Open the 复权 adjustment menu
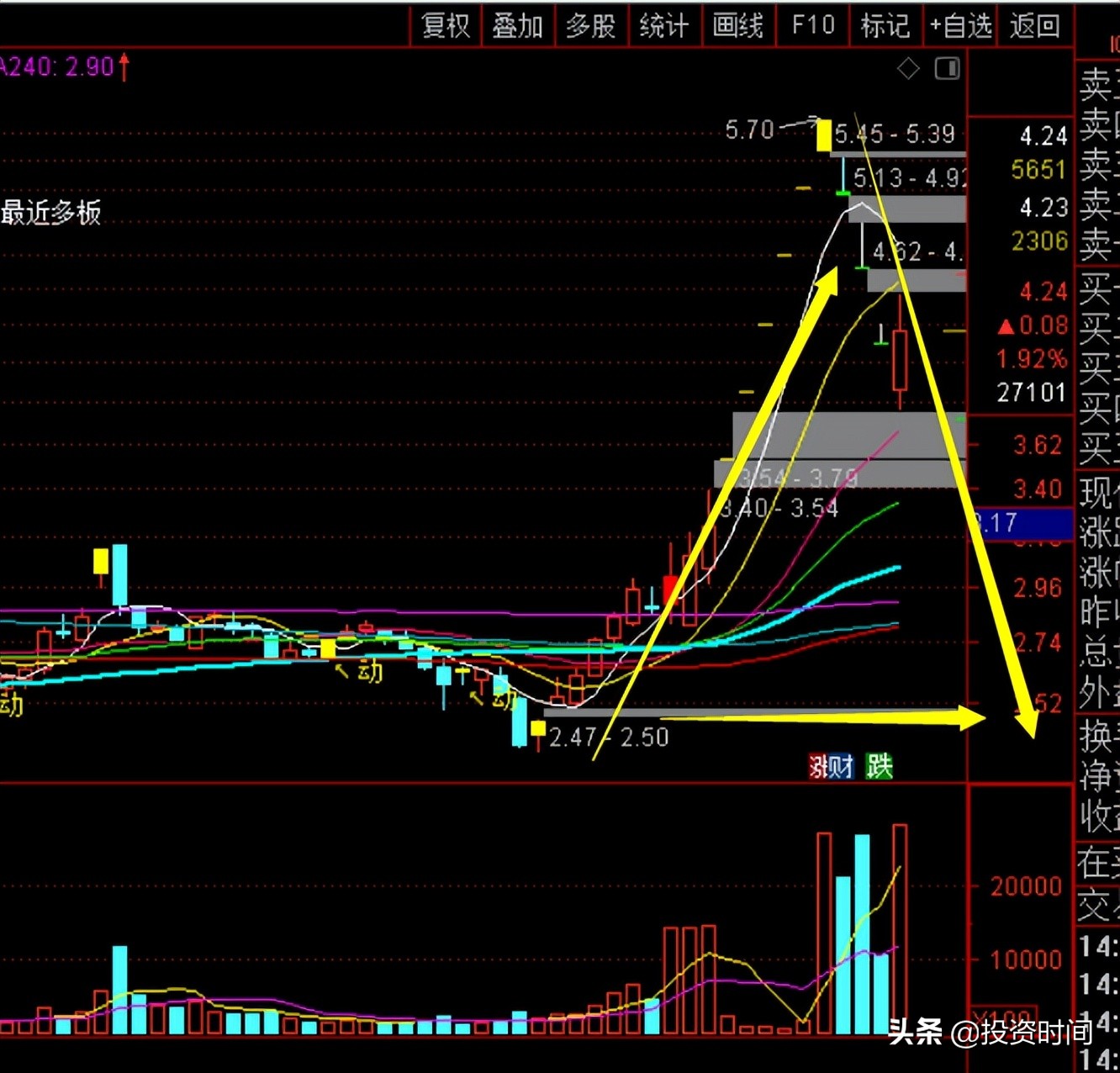Viewport: 1120px width, 1073px height. (446, 26)
